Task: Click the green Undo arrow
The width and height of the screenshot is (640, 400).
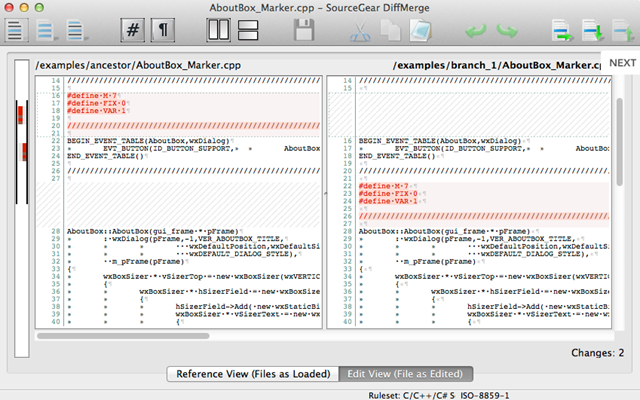Action: tap(476, 31)
